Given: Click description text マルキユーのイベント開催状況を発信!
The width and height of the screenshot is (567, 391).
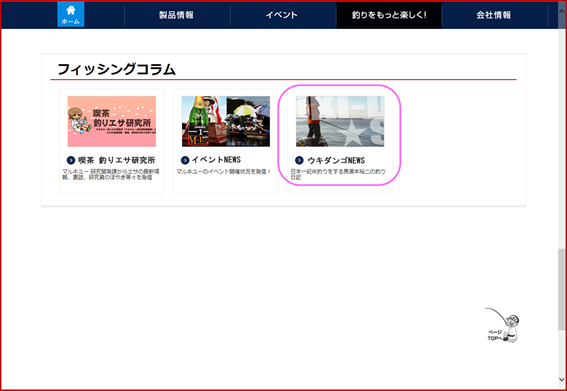Looking at the screenshot, I should coord(224,171).
